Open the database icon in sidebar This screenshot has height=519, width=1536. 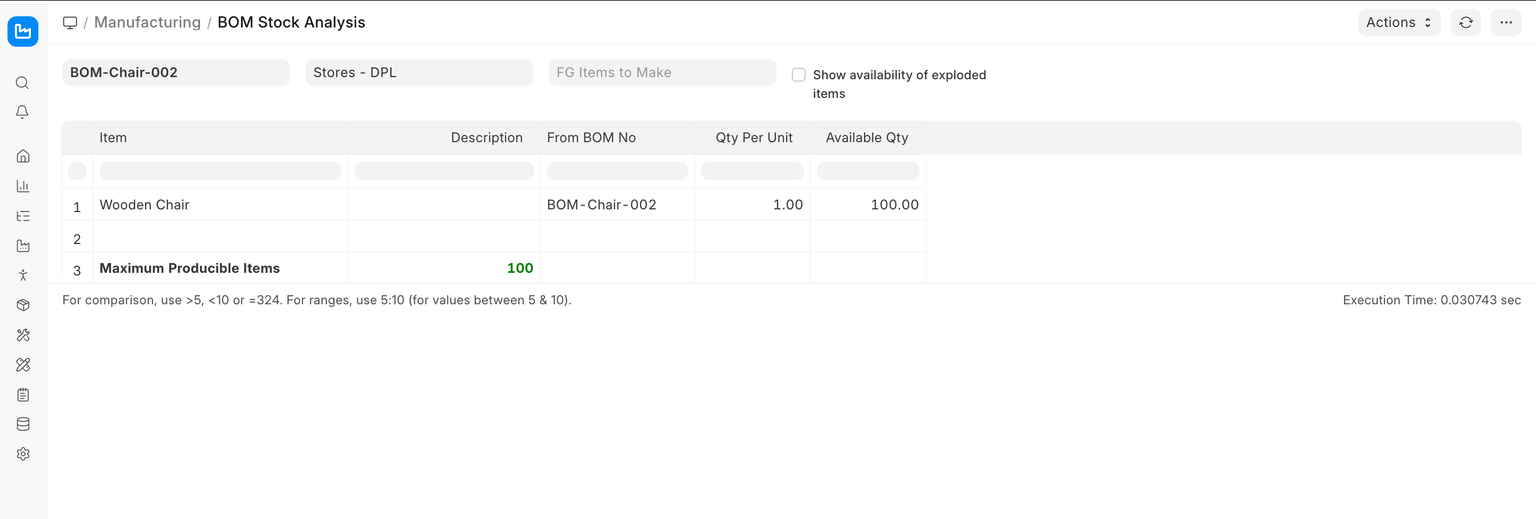pyautogui.click(x=23, y=424)
